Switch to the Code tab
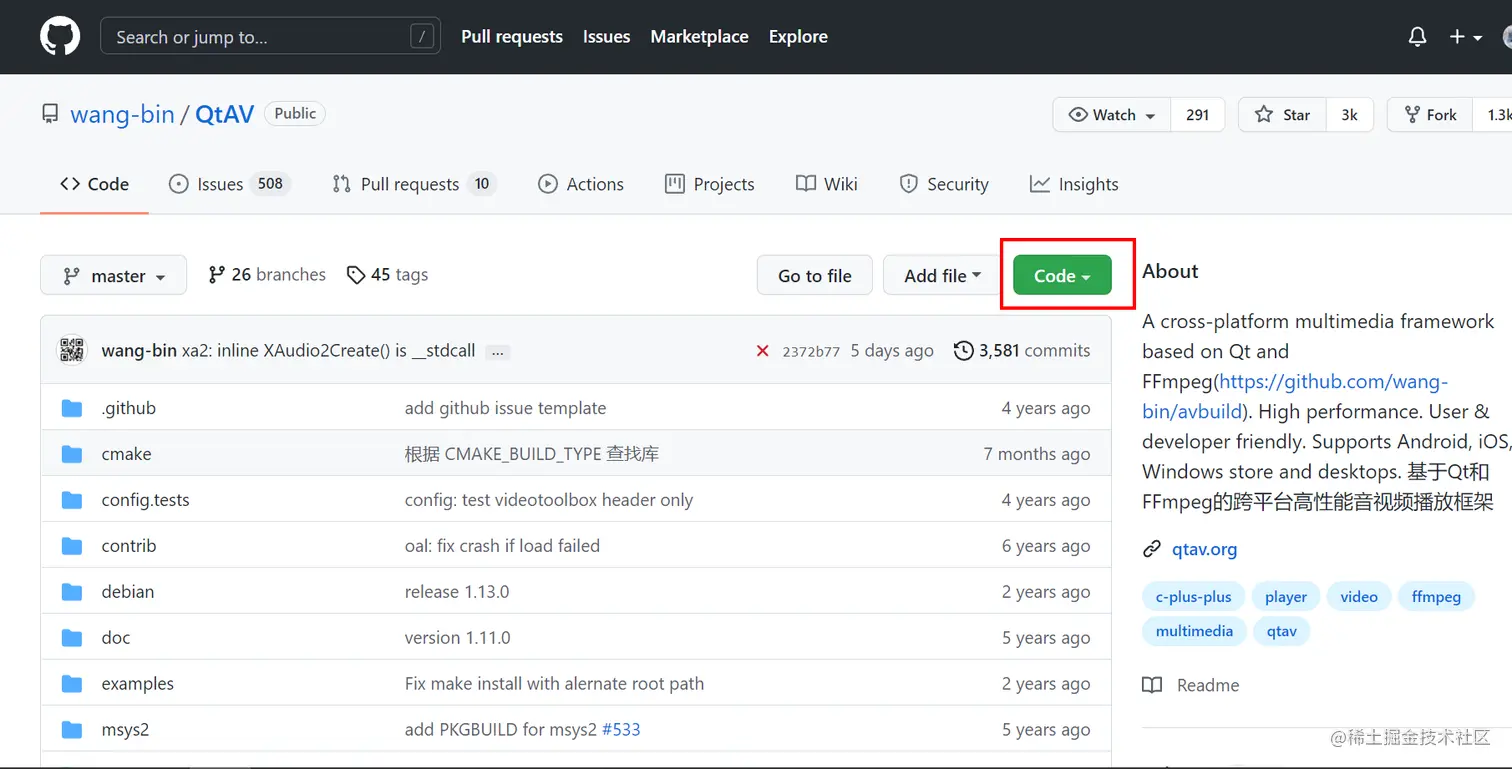This screenshot has width=1512, height=769. 94,184
